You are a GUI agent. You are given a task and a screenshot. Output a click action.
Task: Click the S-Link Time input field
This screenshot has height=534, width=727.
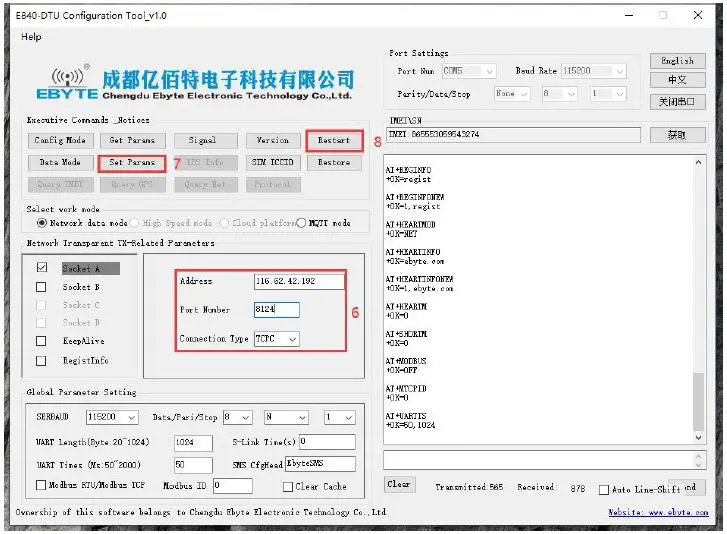(x=327, y=442)
